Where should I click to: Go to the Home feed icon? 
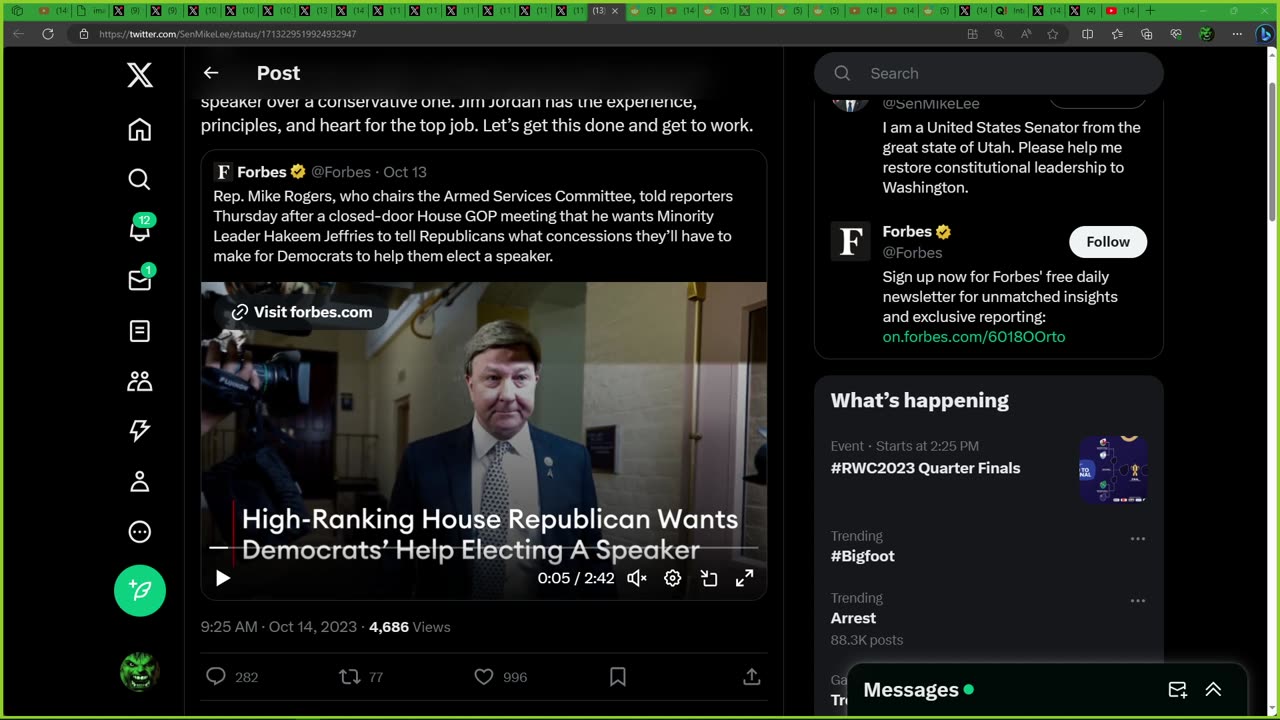click(140, 130)
